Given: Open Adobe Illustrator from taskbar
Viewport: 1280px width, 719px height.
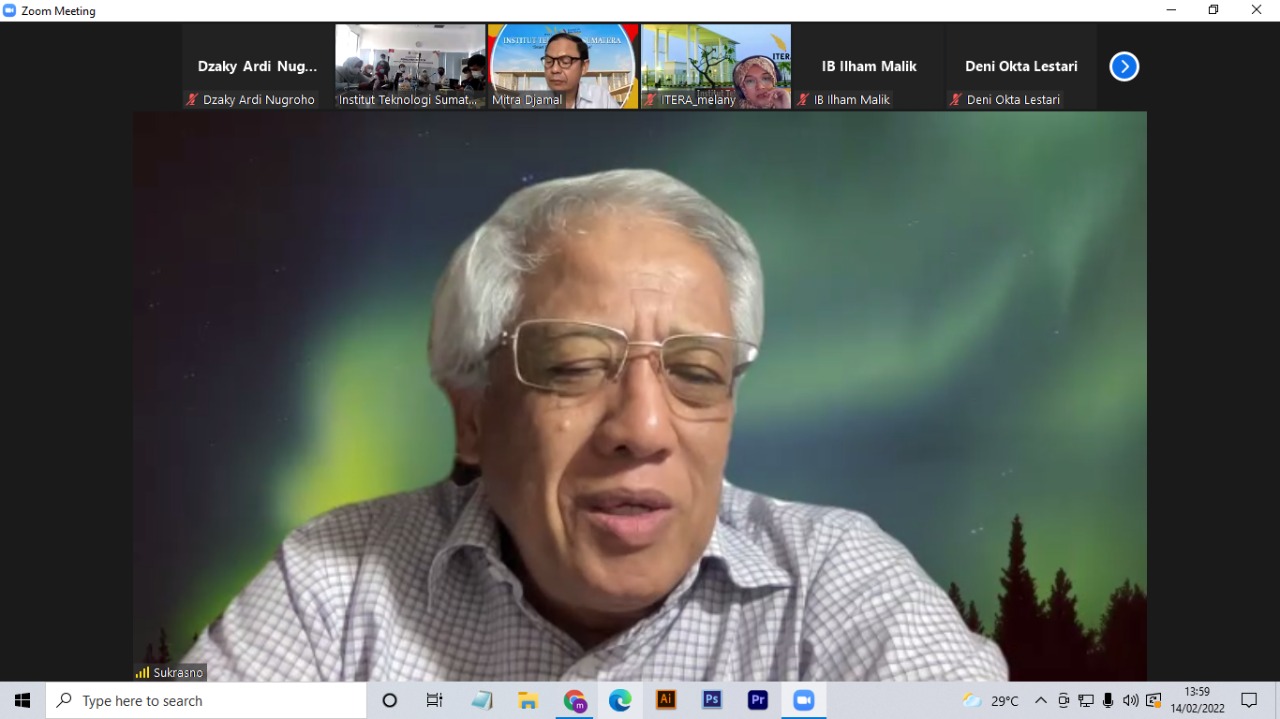Looking at the screenshot, I should coord(666,701).
